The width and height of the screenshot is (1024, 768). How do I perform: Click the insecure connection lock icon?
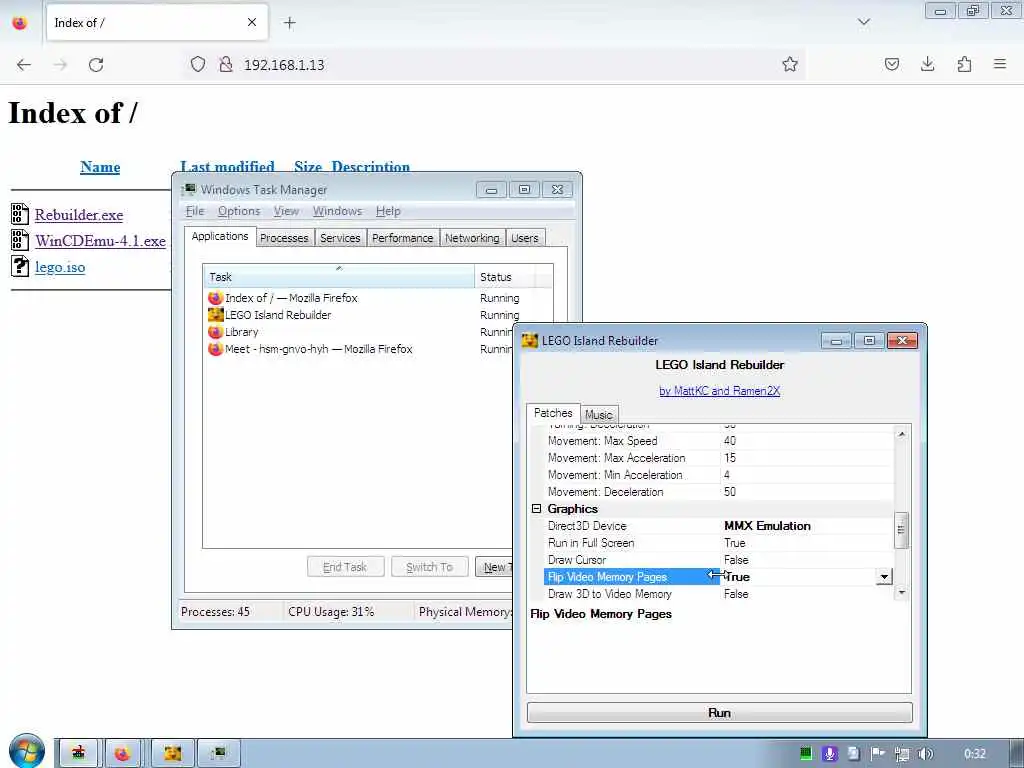coord(225,64)
